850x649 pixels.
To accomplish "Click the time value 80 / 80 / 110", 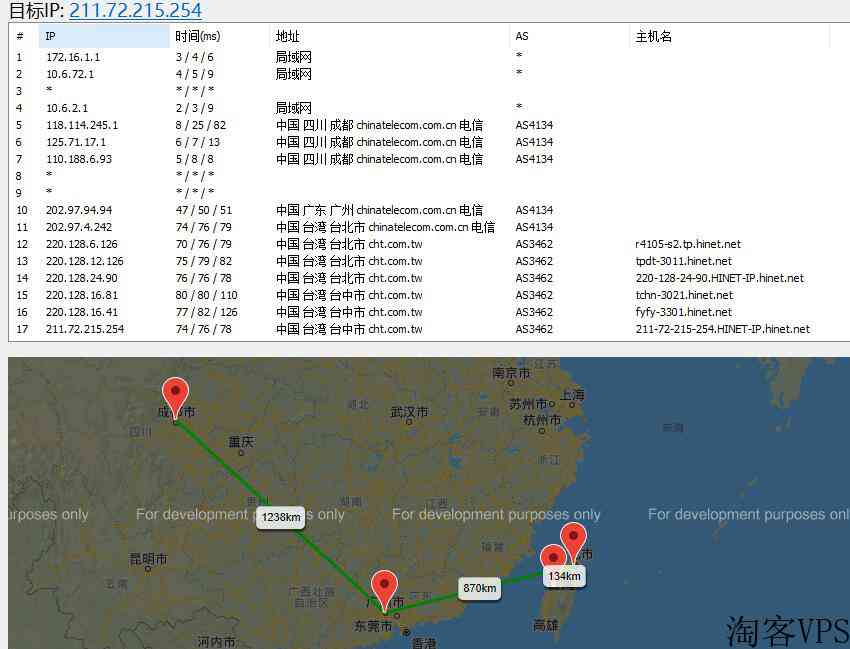I will [207, 295].
